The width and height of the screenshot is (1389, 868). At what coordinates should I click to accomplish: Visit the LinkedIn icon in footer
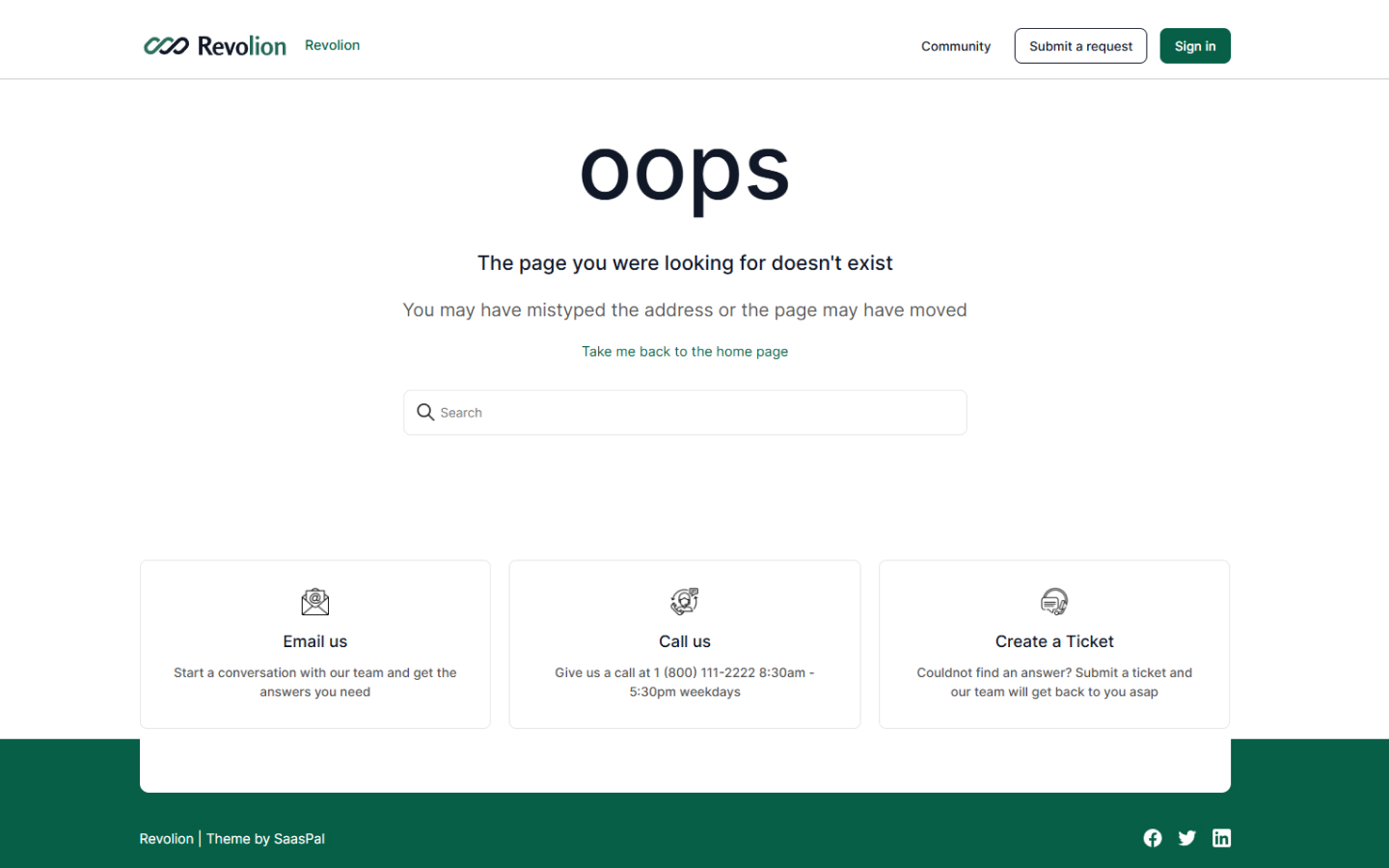1221,838
